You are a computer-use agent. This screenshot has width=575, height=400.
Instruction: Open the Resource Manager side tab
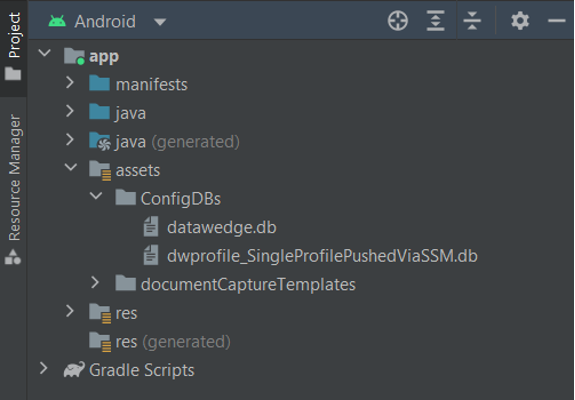pos(14,177)
